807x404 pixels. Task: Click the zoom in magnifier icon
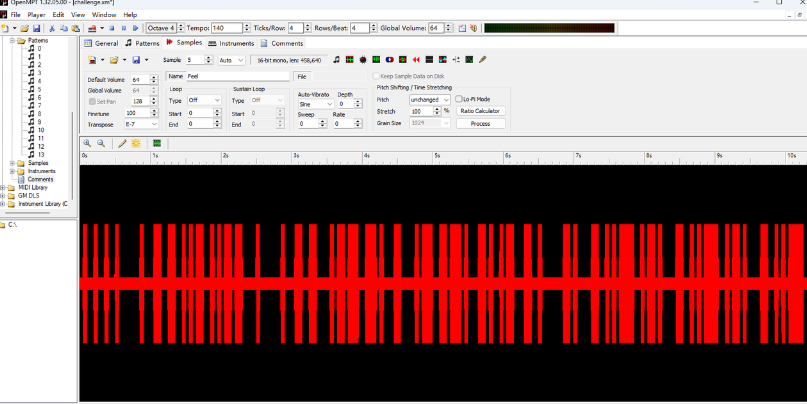click(88, 143)
